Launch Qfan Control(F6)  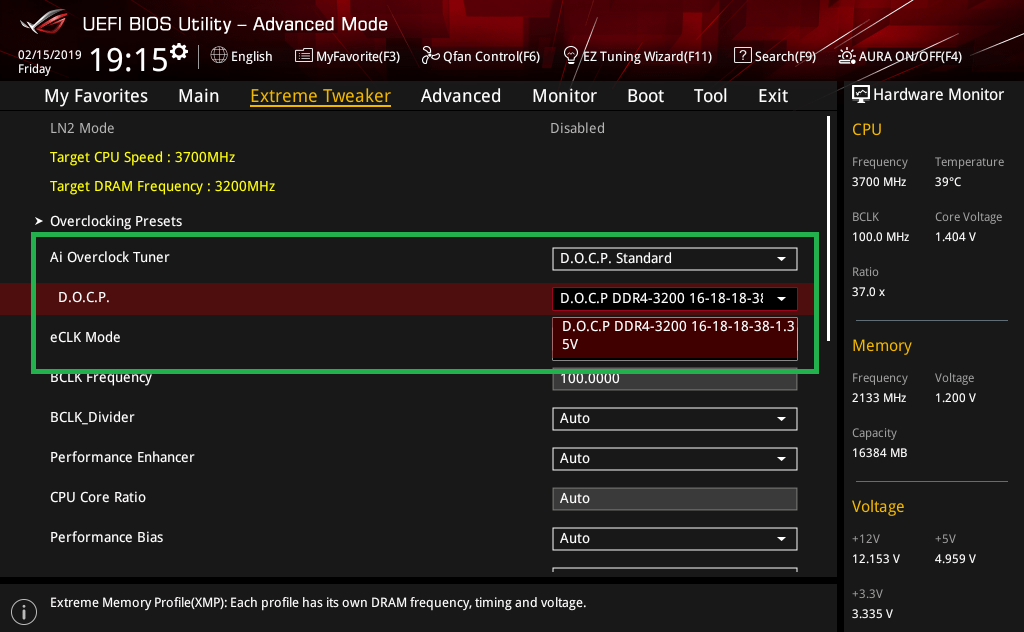pos(491,56)
